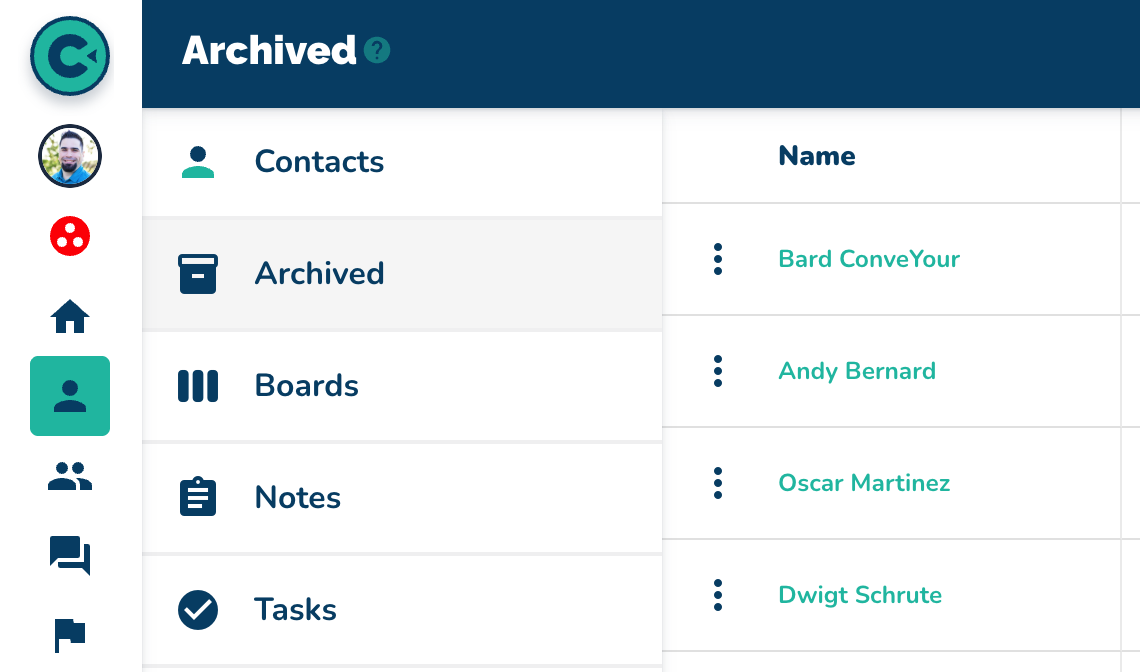Click the flag icon in sidebar
This screenshot has height=672, width=1140.
click(70, 634)
